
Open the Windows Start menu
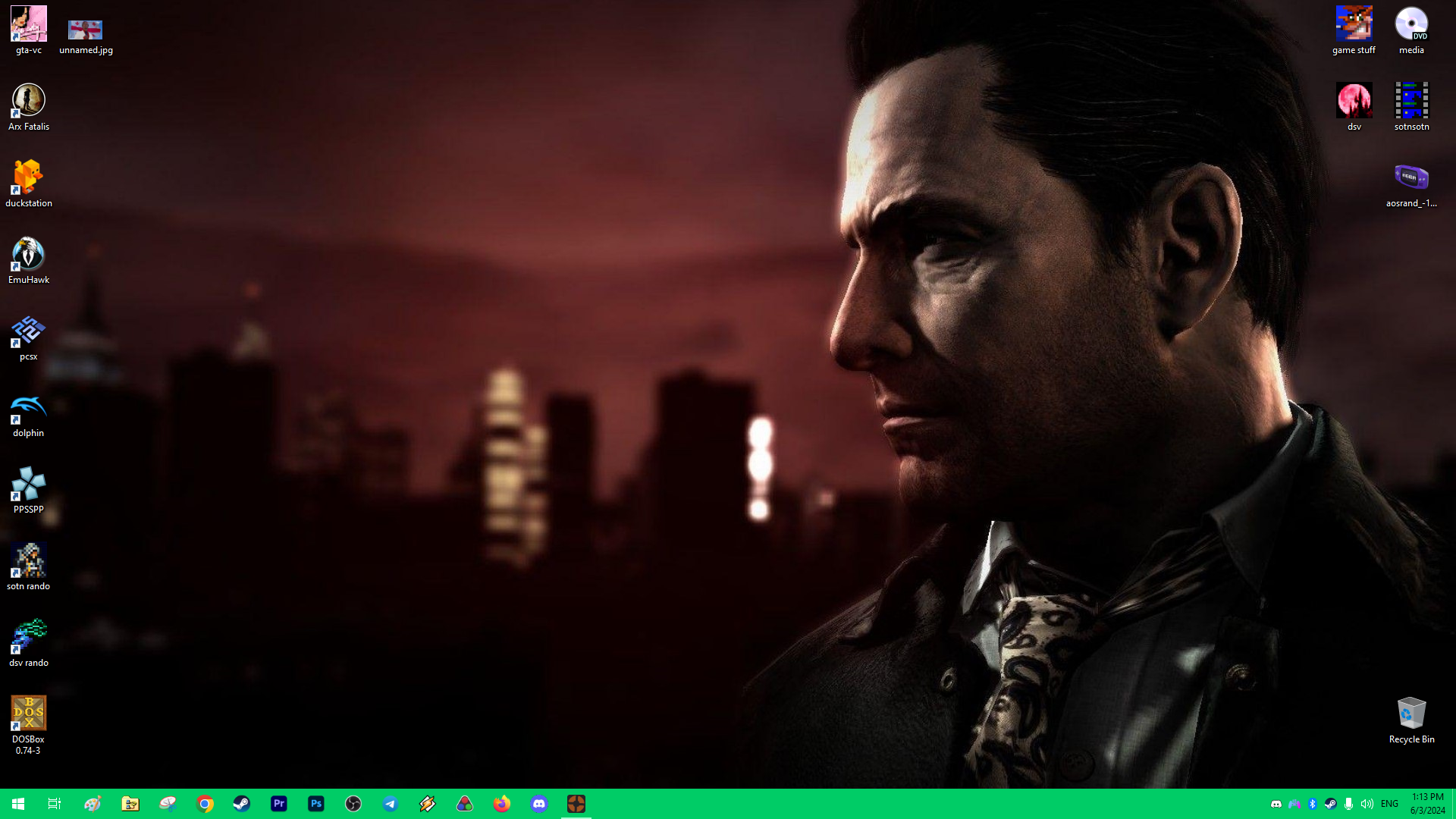[x=18, y=804]
